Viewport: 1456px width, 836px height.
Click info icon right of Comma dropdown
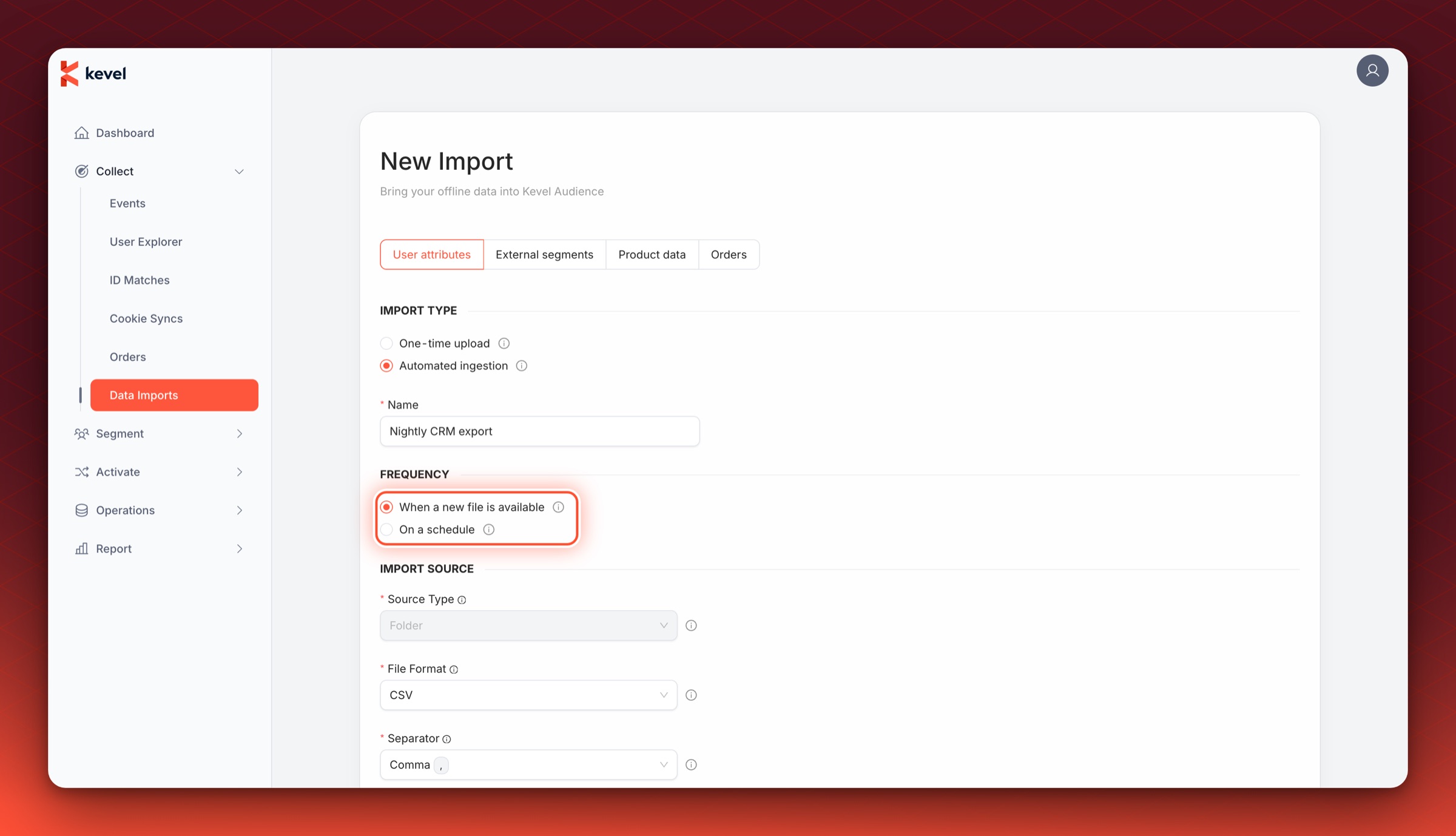coord(691,765)
